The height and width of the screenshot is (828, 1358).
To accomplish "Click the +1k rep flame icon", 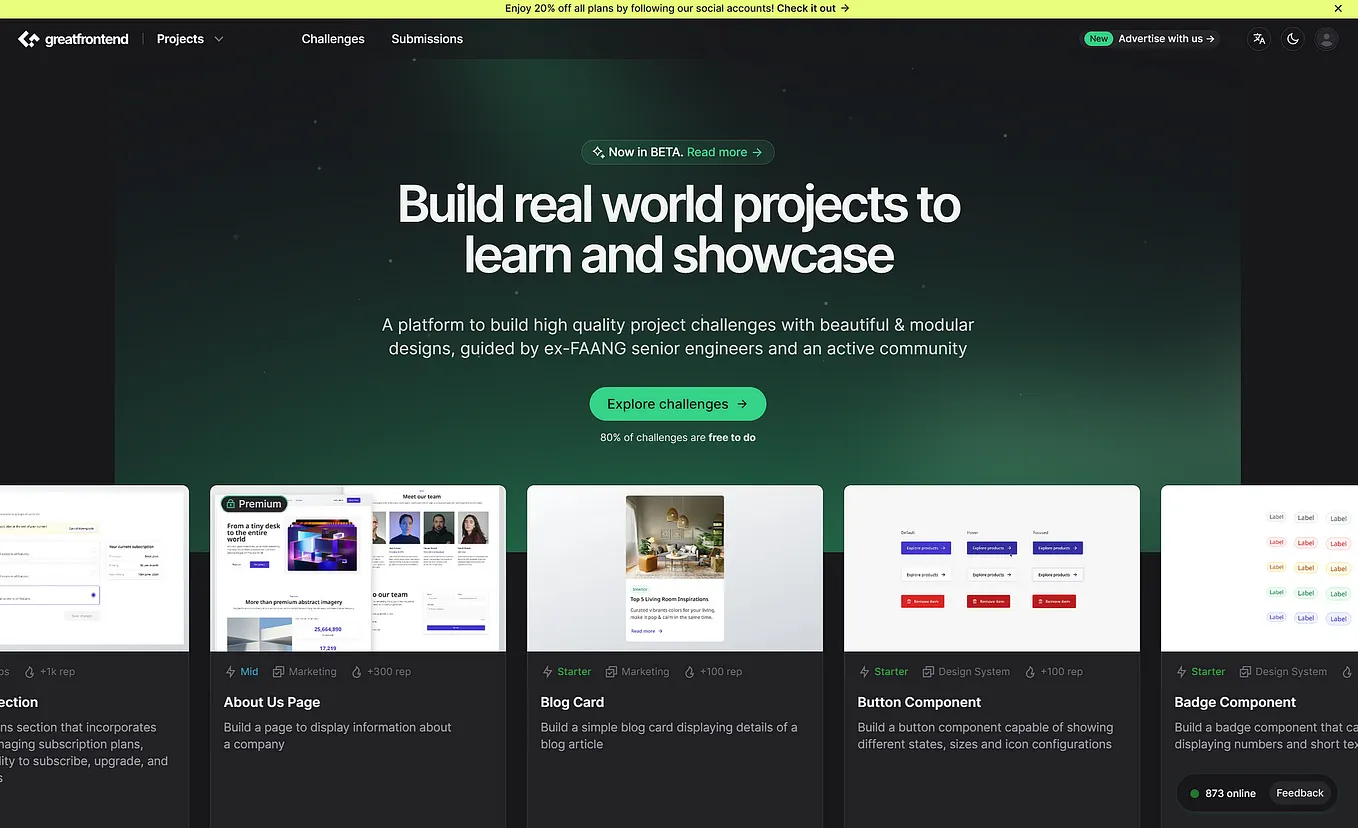I will (29, 672).
